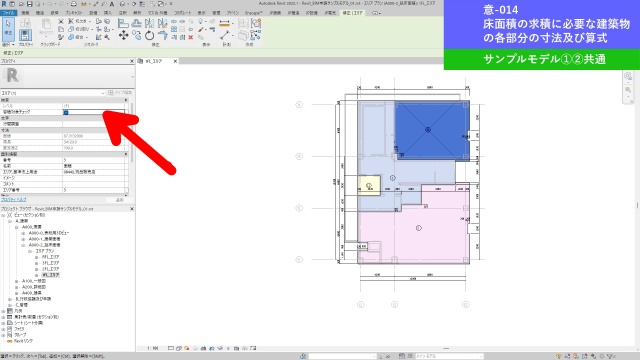Collapse the Views root node in browser

pyautogui.click(x=3, y=215)
